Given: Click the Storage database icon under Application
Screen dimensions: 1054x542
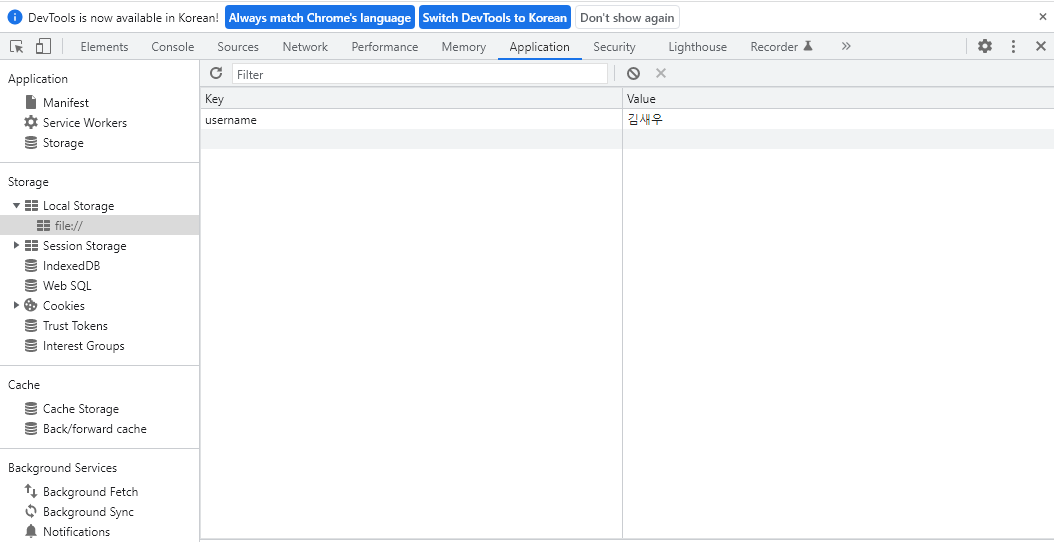Looking at the screenshot, I should point(31,143).
